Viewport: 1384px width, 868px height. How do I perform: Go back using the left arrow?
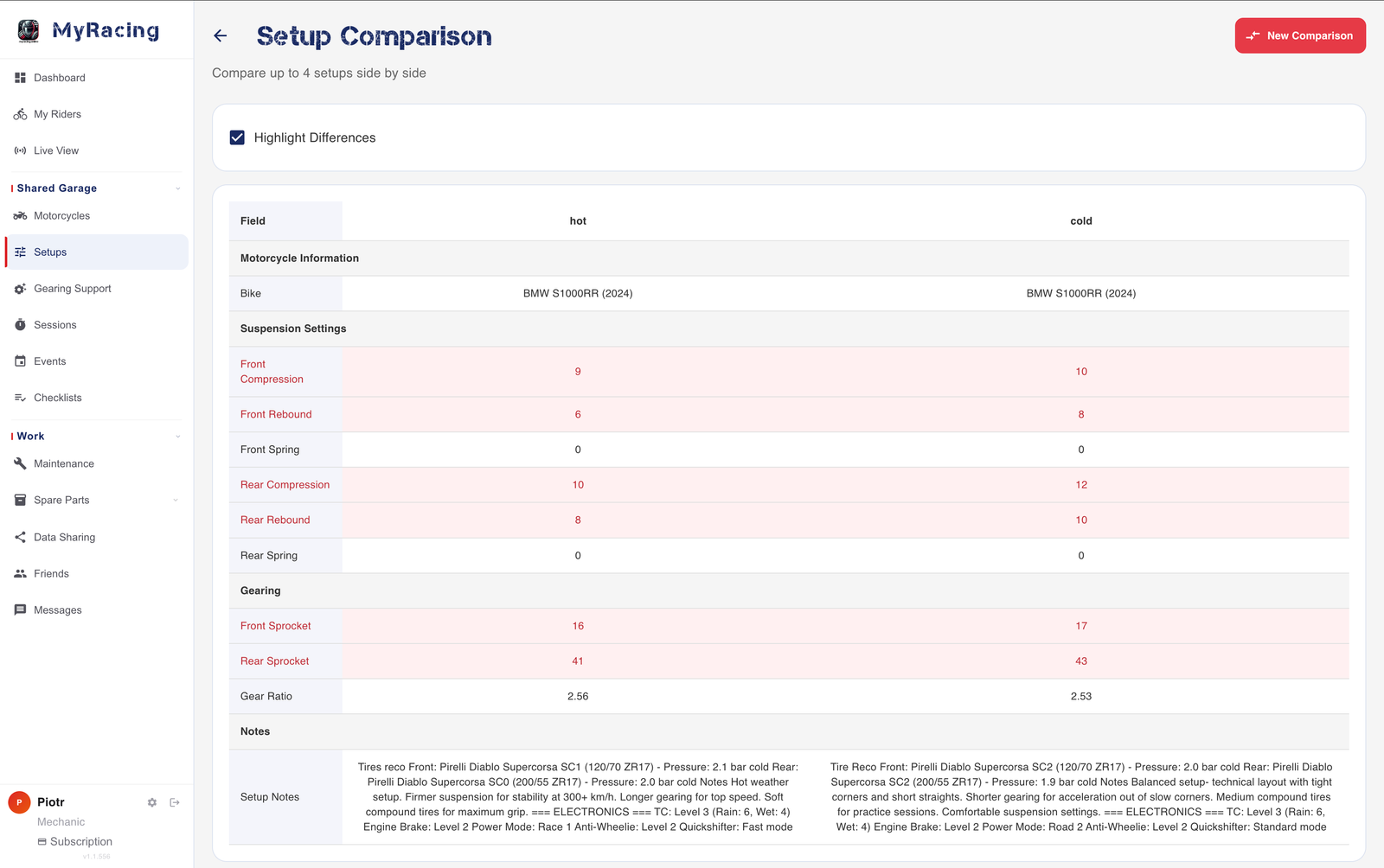point(221,35)
